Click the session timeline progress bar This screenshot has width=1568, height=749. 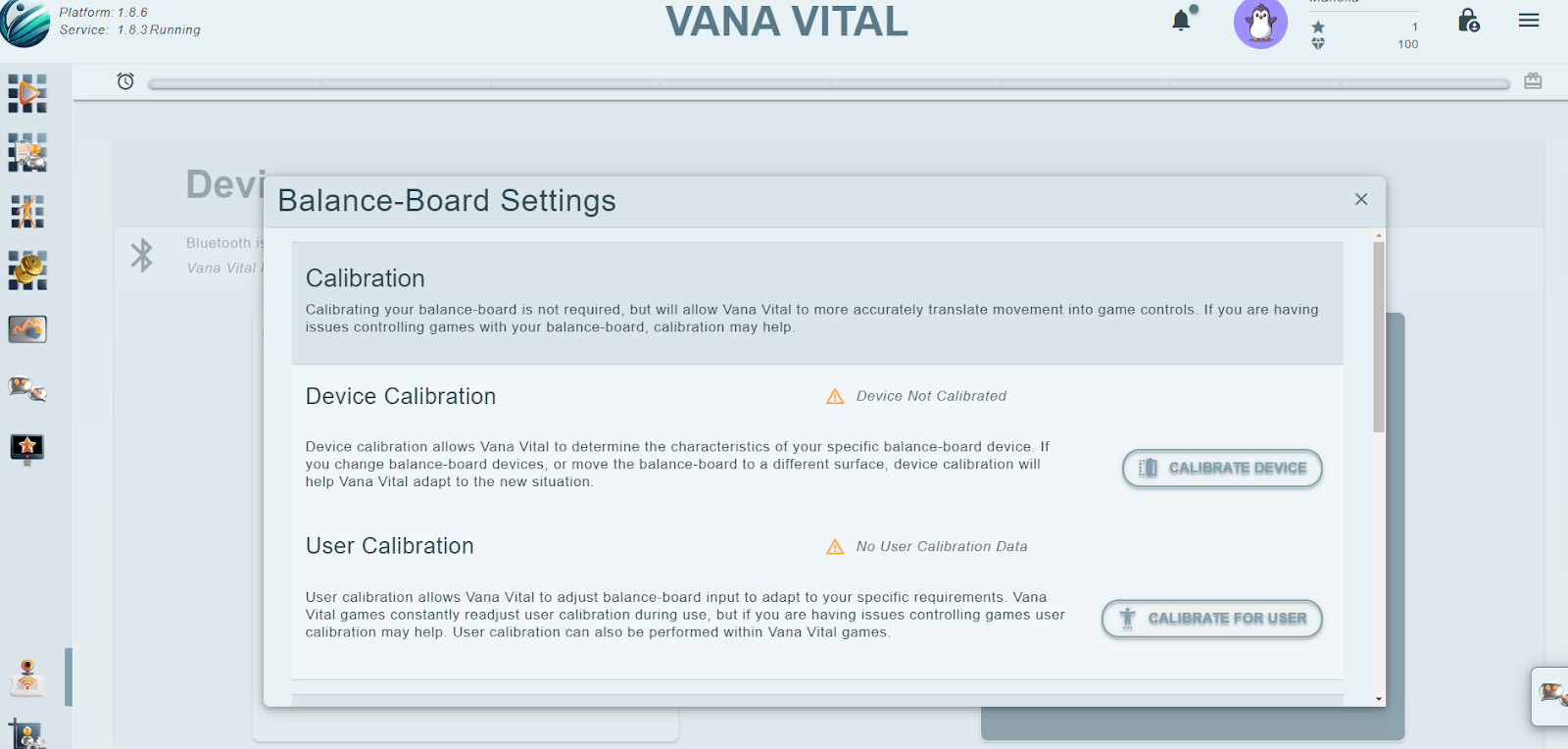click(829, 84)
